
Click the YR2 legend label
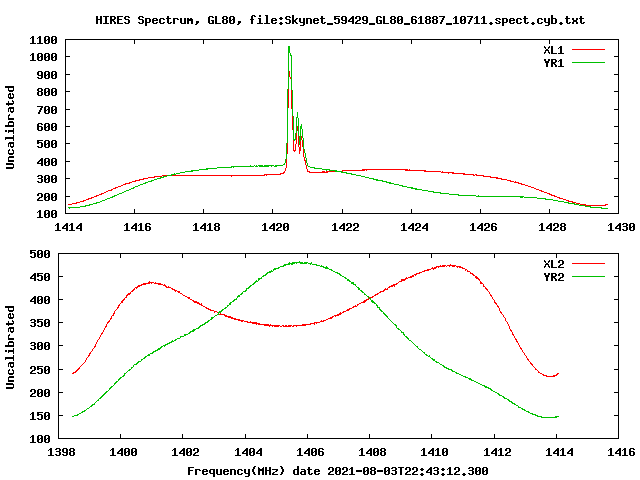pos(553,277)
